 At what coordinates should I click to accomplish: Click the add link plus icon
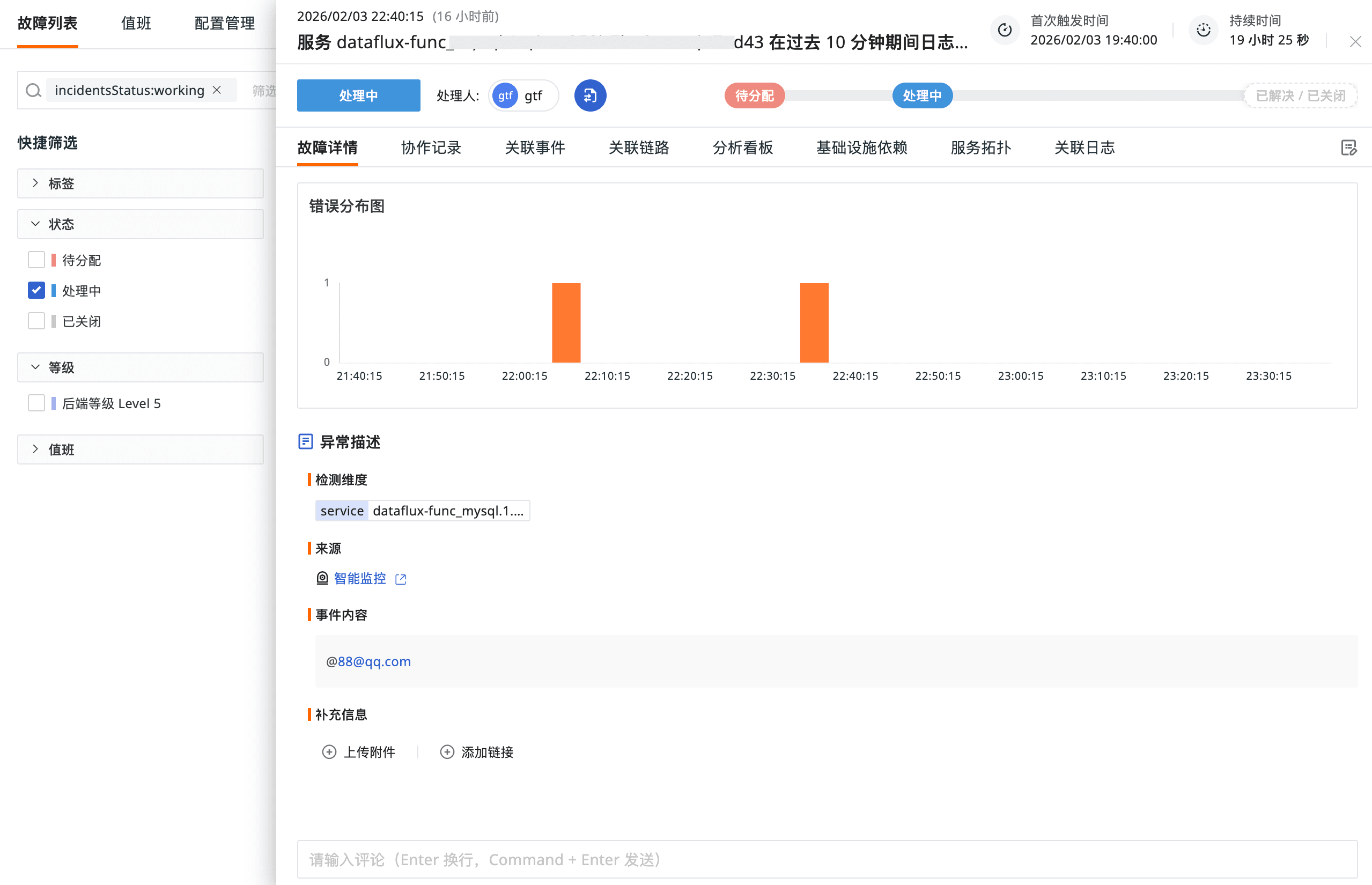click(x=447, y=751)
